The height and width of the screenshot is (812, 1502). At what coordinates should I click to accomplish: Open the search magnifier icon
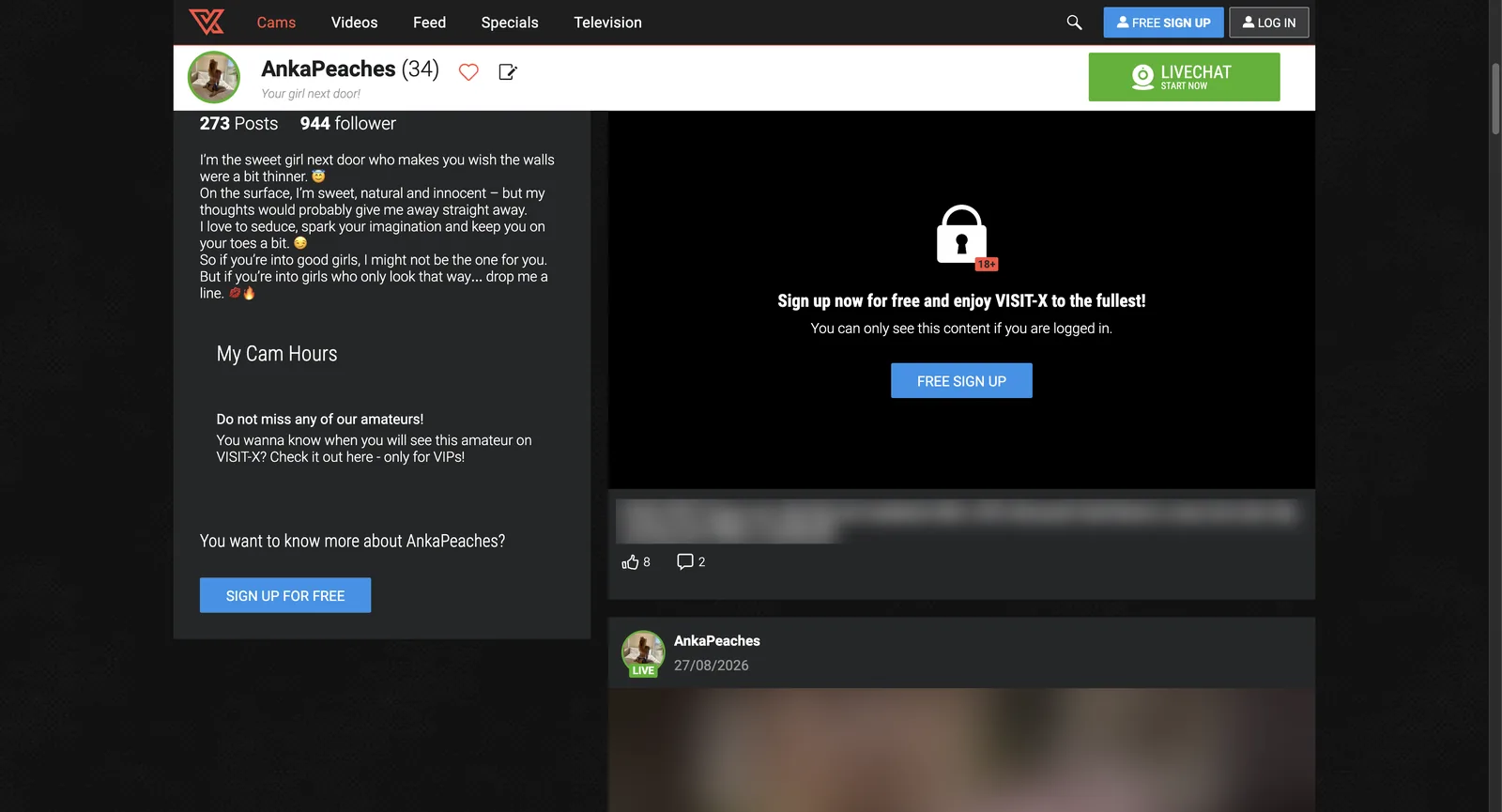tap(1074, 23)
